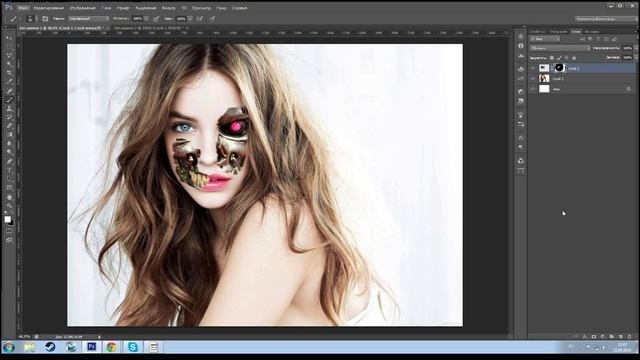This screenshot has width=640, height=360.
Task: Select the Слой 2 layer mask thumbnail
Action: point(560,68)
